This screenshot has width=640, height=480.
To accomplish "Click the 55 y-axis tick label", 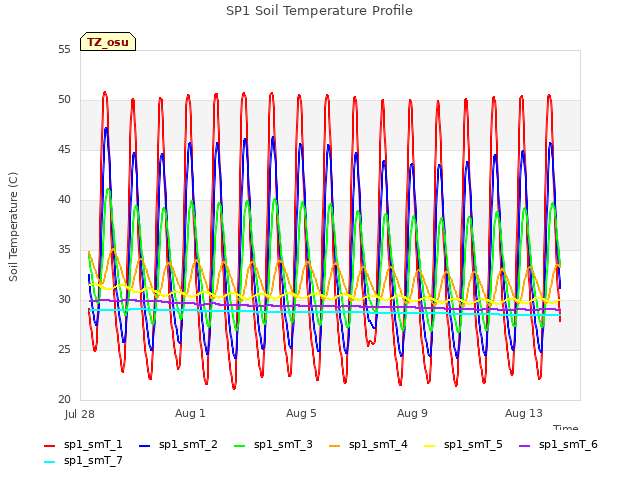I will [64, 50].
